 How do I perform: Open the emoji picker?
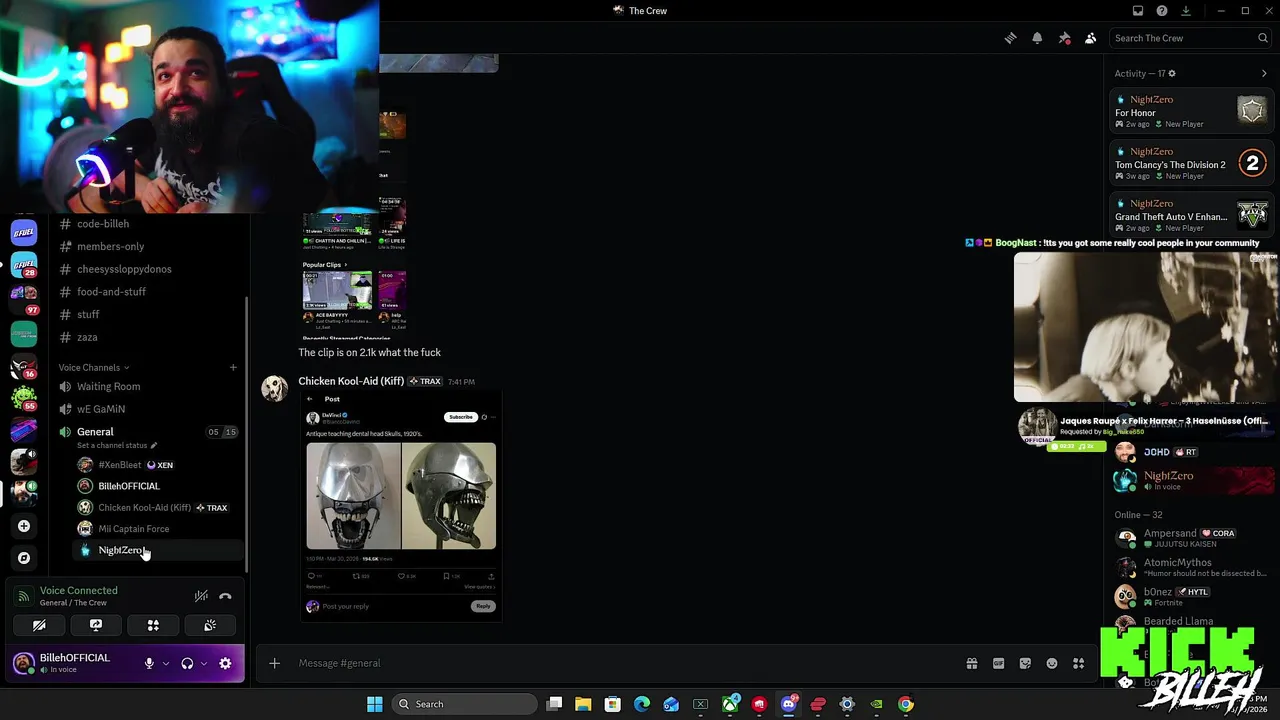(1052, 663)
